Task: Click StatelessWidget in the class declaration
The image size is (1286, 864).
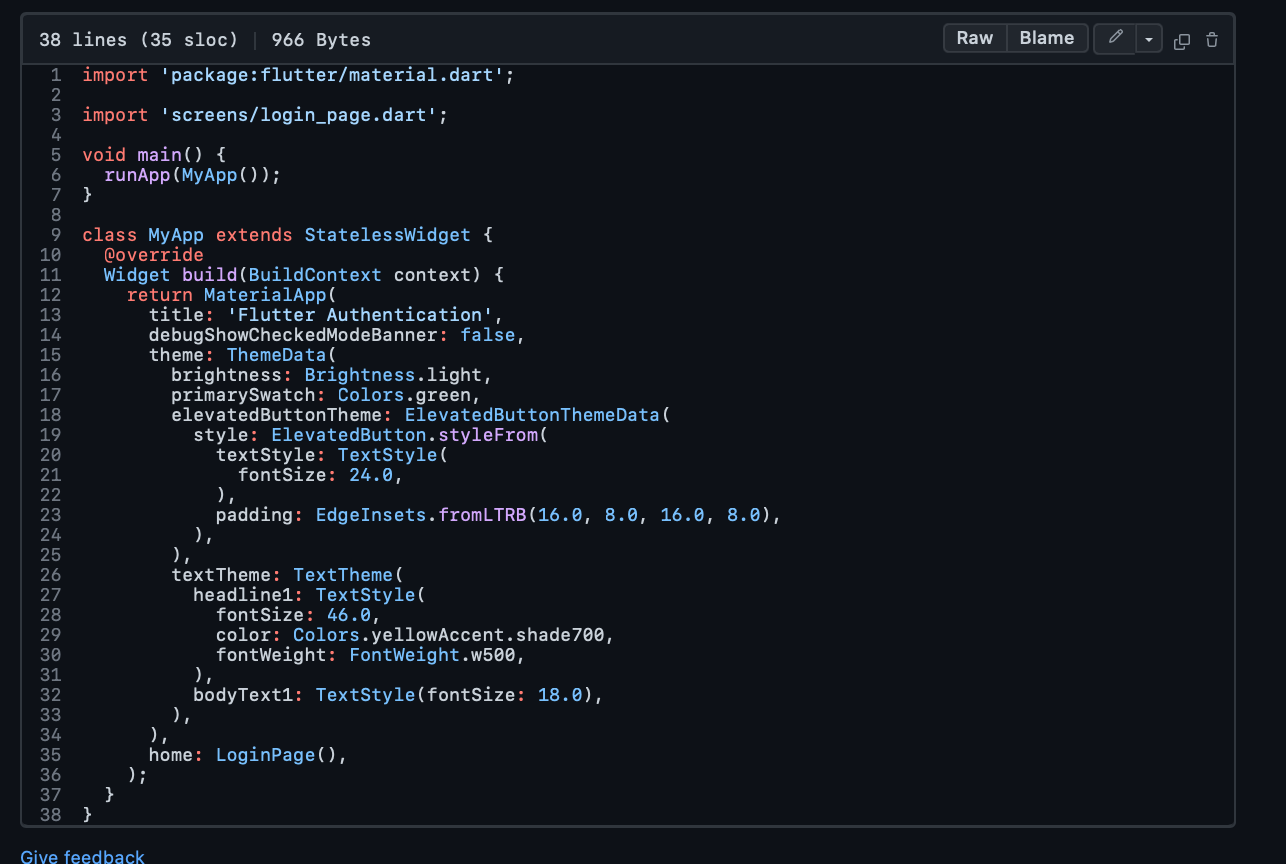Action: (387, 235)
